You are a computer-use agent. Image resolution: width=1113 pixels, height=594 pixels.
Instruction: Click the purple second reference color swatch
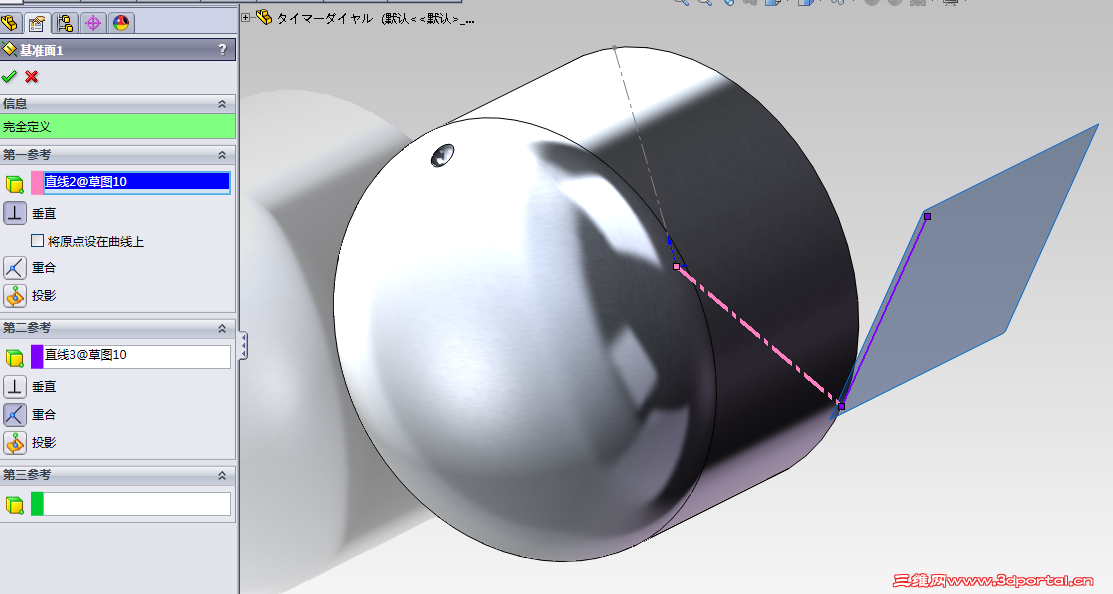(x=37, y=356)
